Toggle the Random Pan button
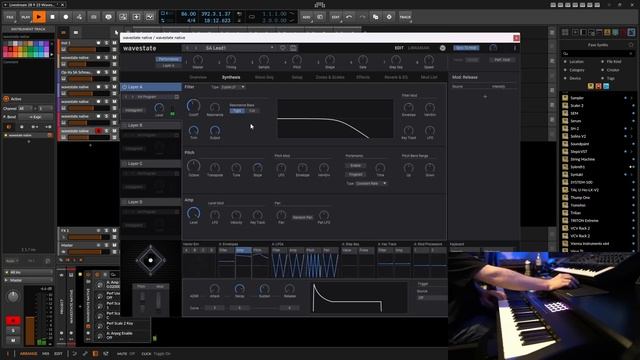 [x=302, y=218]
